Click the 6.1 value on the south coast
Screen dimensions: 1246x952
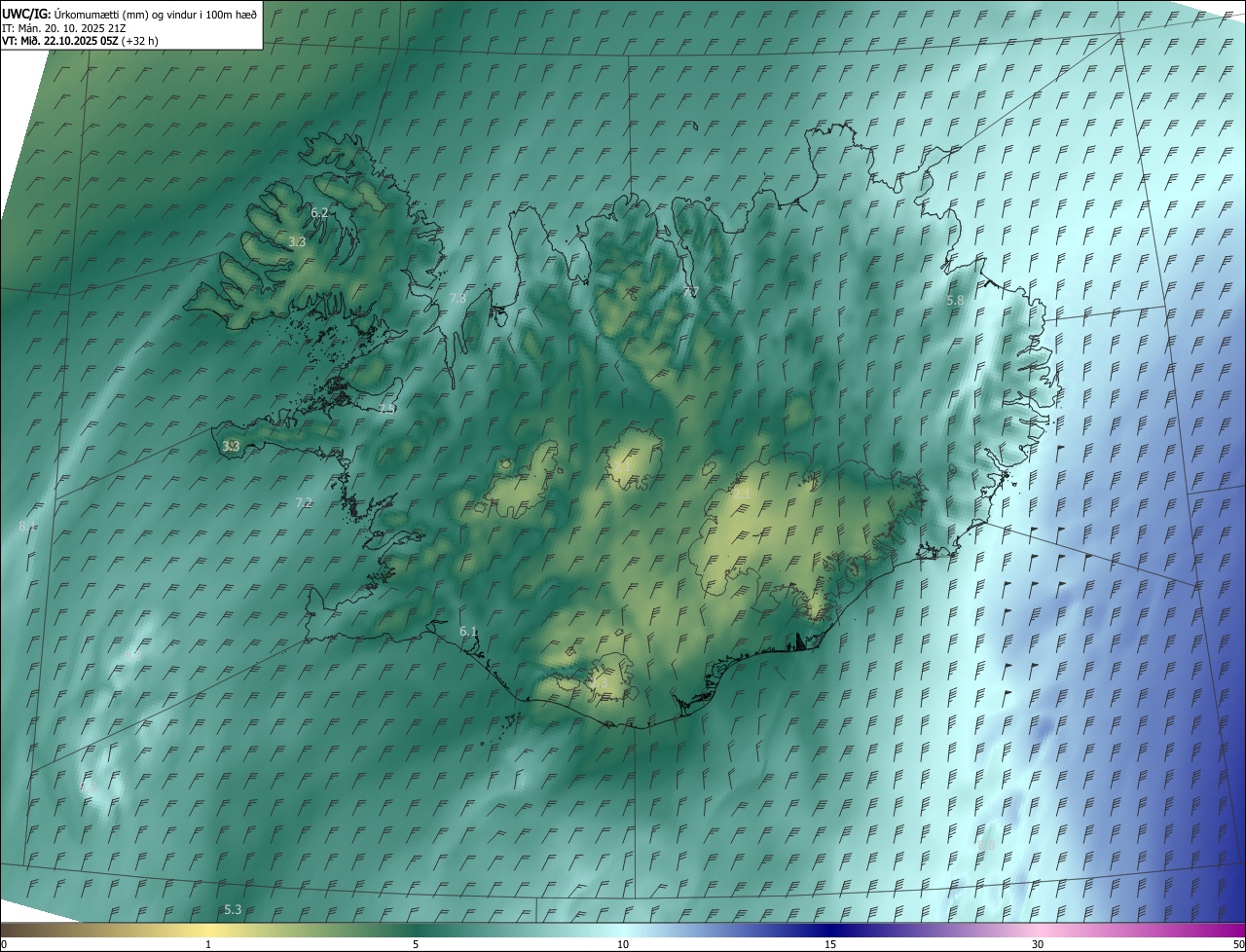[x=468, y=632]
